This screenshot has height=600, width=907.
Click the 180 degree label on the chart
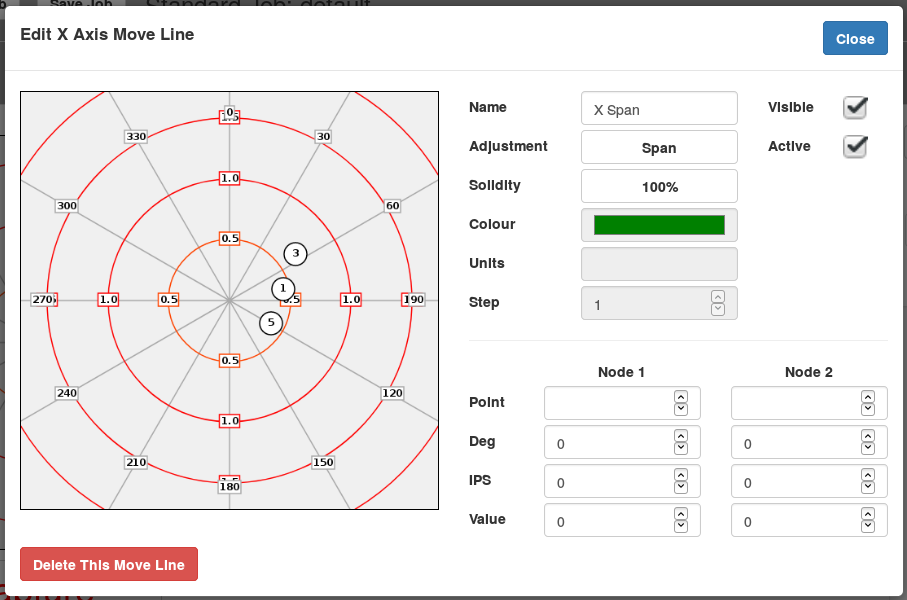point(228,487)
